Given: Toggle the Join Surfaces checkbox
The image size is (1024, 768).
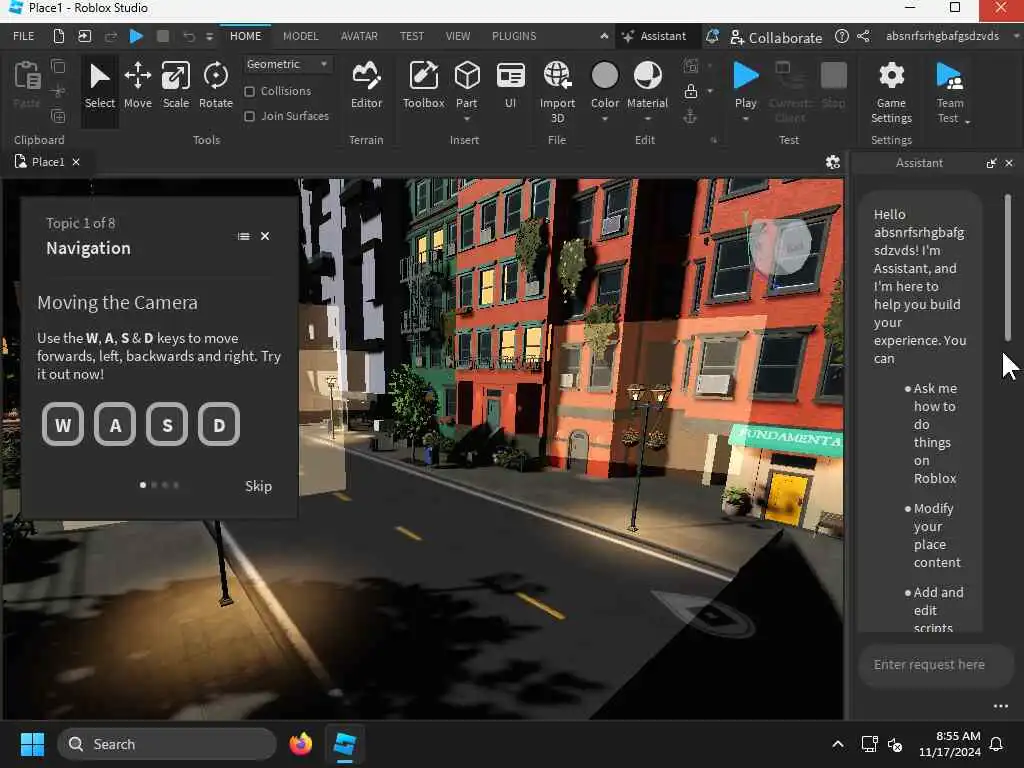Looking at the screenshot, I should point(250,116).
